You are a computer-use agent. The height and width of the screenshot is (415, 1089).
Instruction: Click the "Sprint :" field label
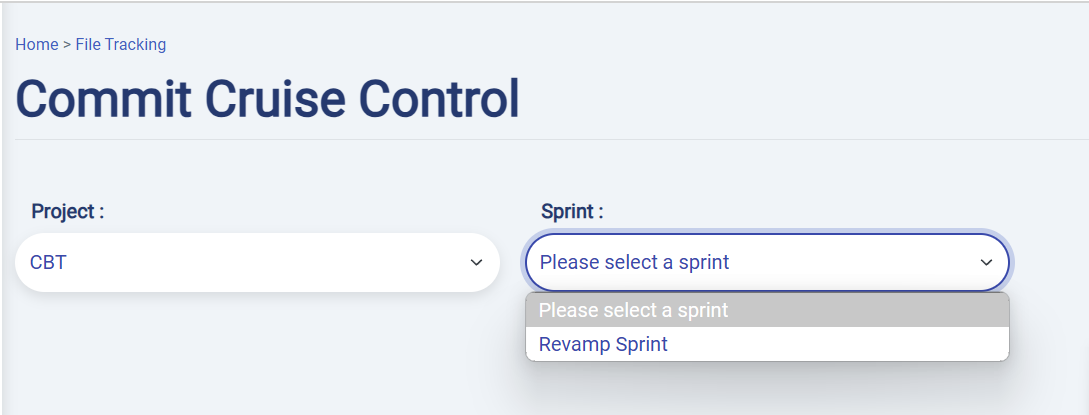coord(572,211)
